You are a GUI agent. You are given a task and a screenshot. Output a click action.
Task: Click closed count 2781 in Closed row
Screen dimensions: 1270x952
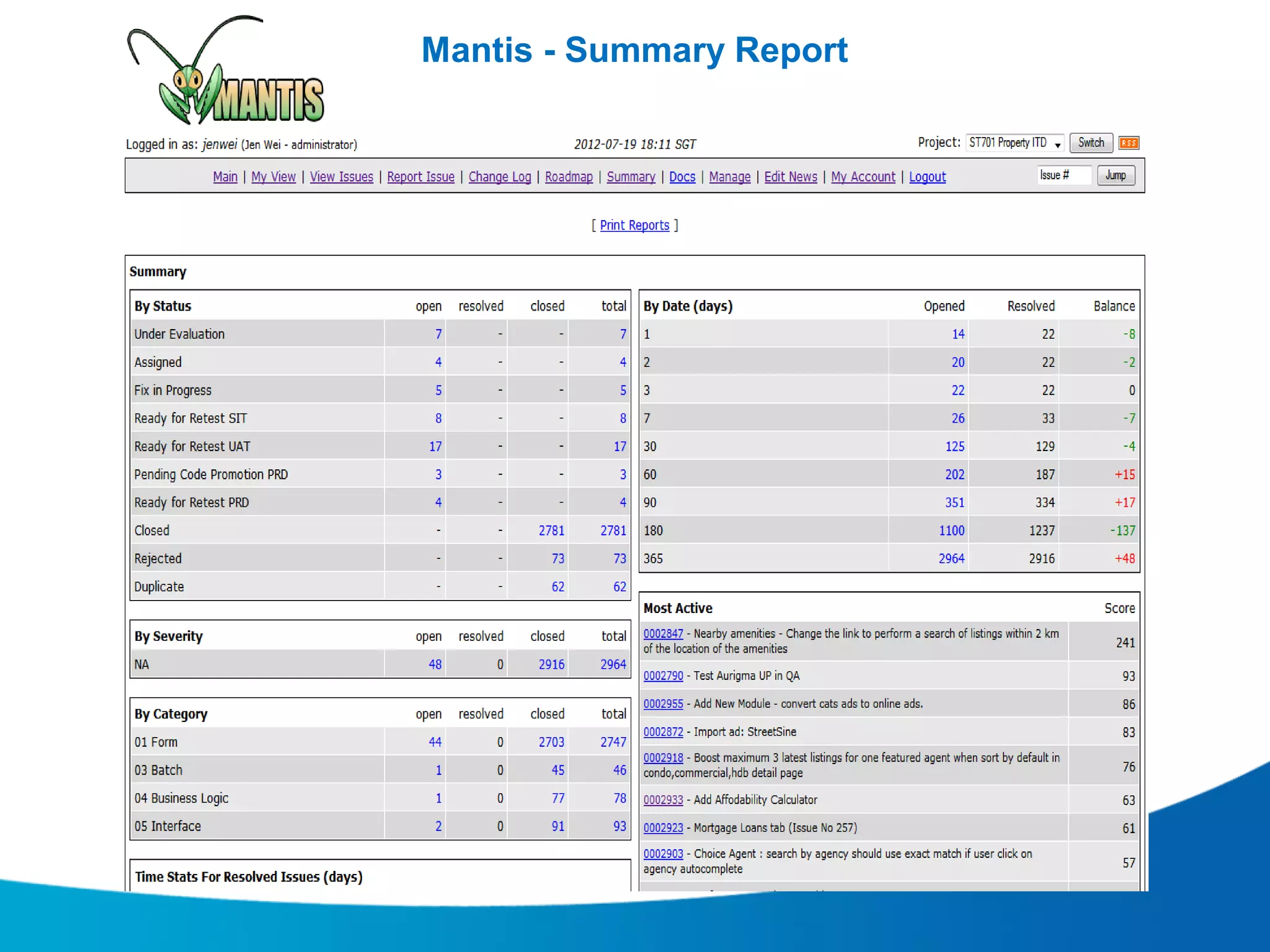(x=551, y=531)
